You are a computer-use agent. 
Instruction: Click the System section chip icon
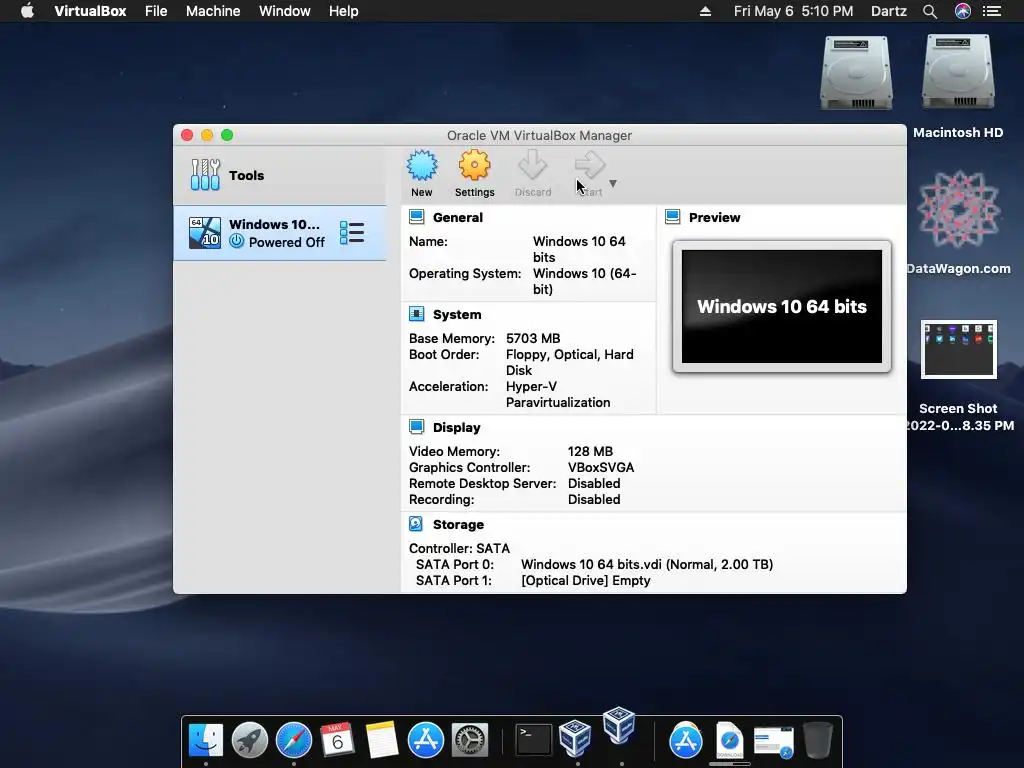(417, 314)
